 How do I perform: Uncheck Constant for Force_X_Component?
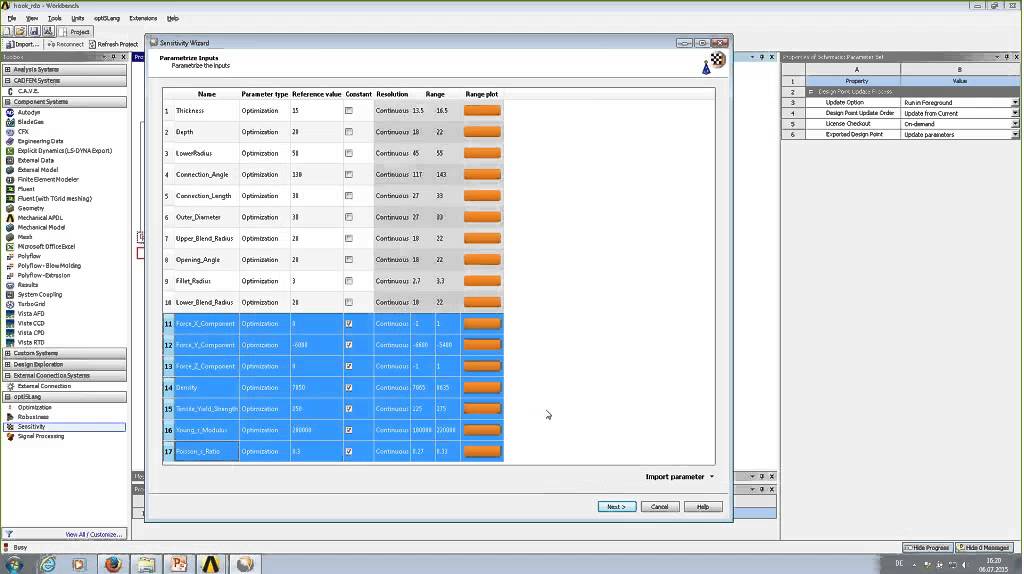349,324
